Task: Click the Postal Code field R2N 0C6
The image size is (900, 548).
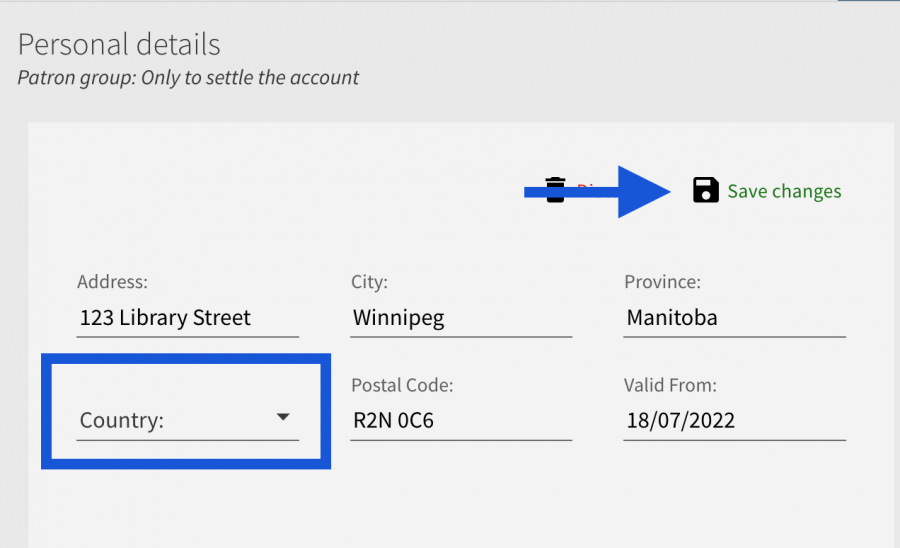Action: [461, 421]
